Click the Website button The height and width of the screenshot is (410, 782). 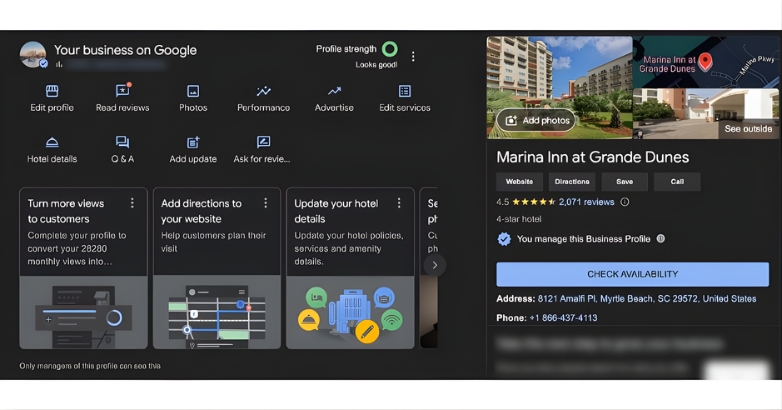(519, 182)
